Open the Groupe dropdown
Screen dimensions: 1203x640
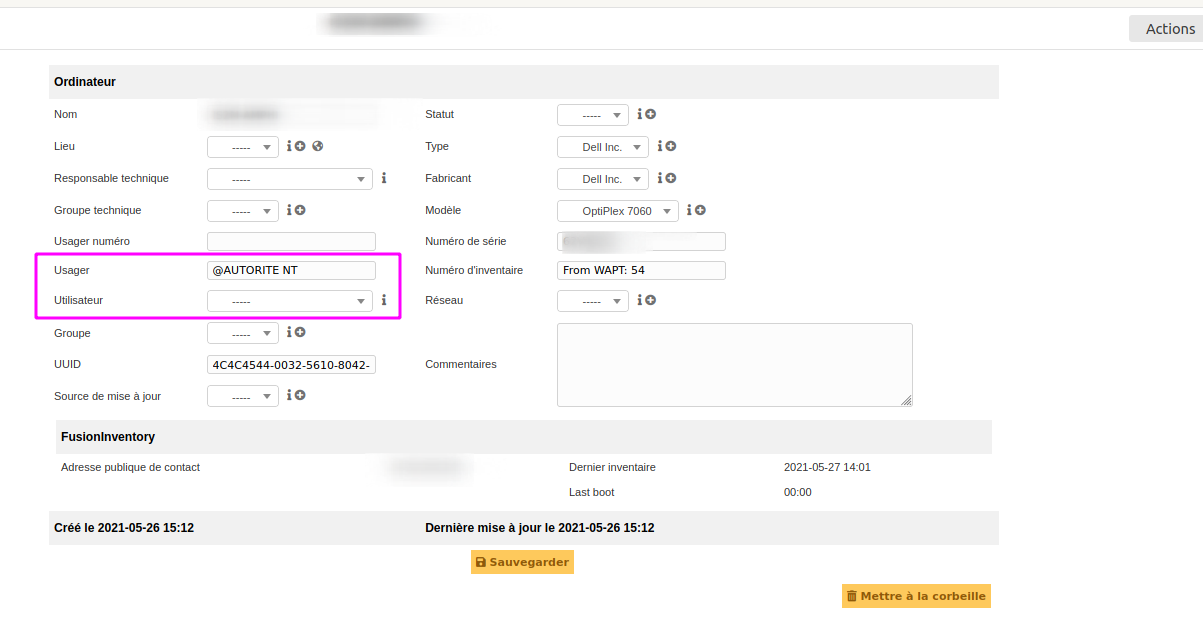coord(242,333)
